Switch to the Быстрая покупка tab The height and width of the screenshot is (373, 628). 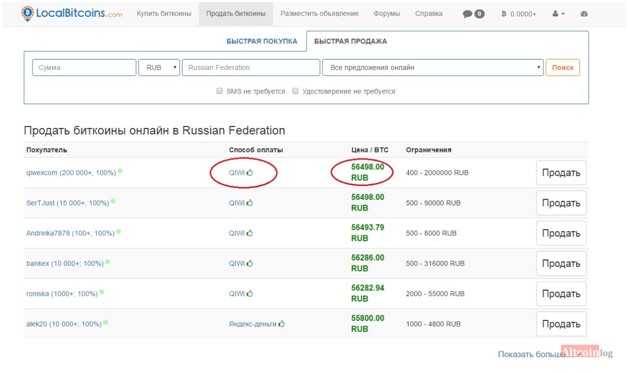coord(262,41)
